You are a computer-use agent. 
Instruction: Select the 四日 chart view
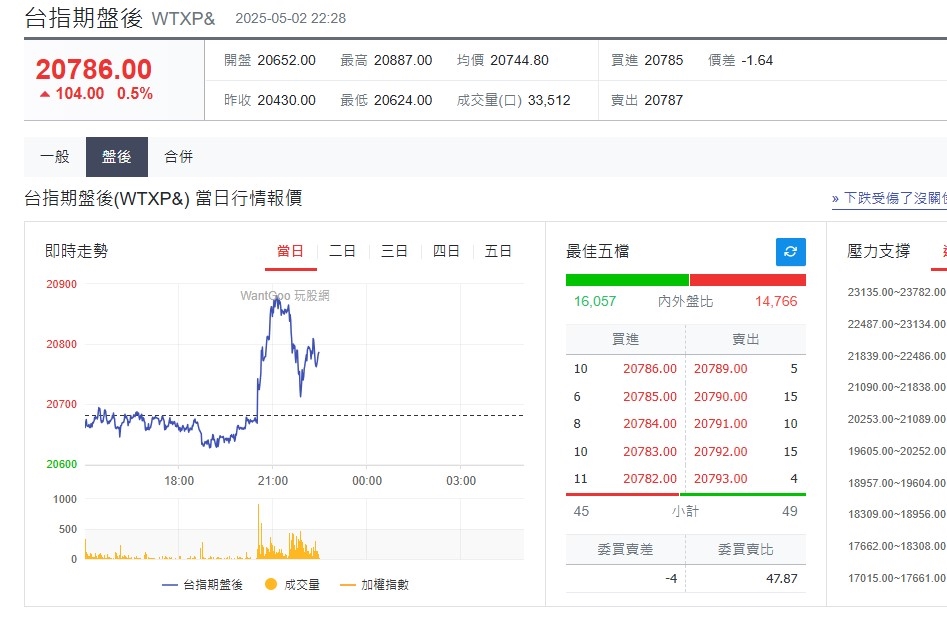point(446,251)
